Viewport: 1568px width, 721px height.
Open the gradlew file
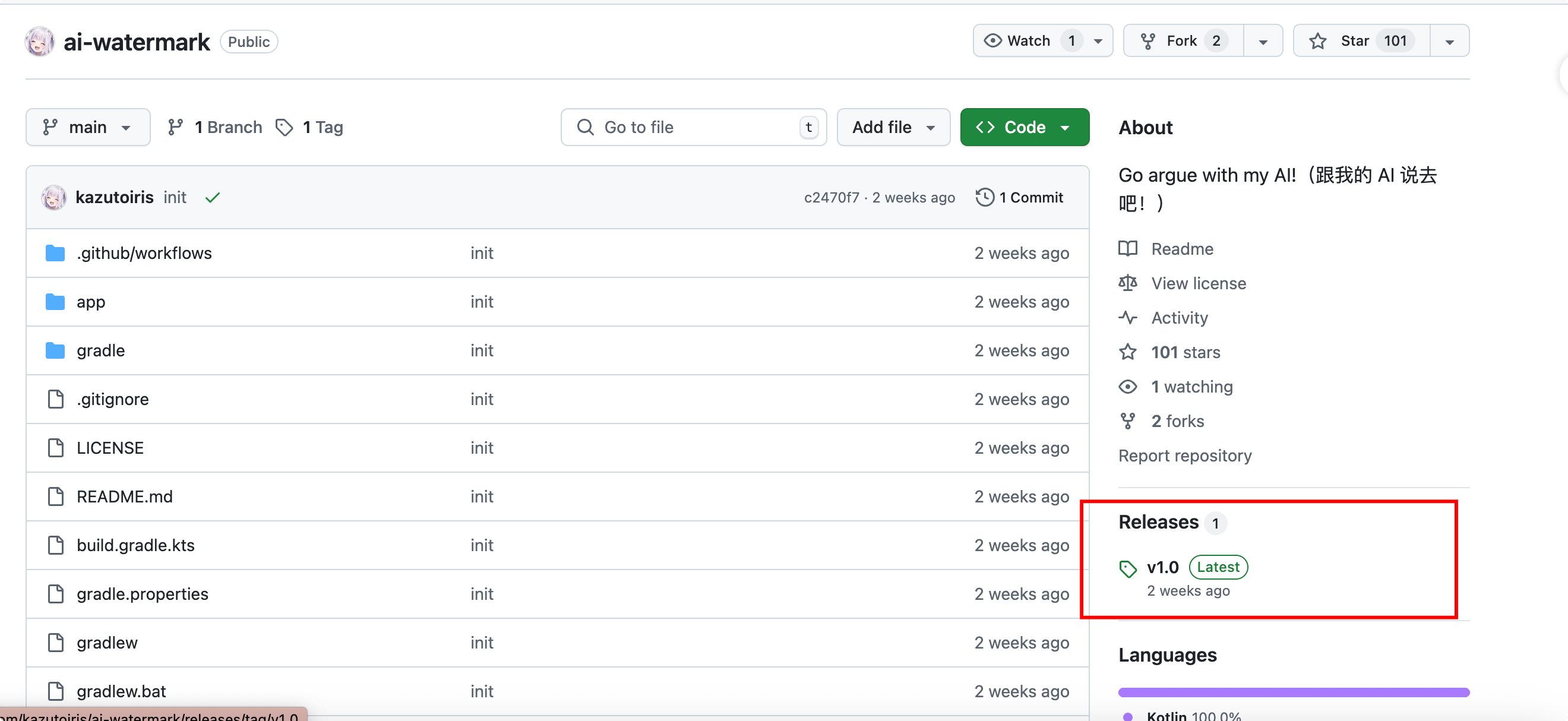107,643
